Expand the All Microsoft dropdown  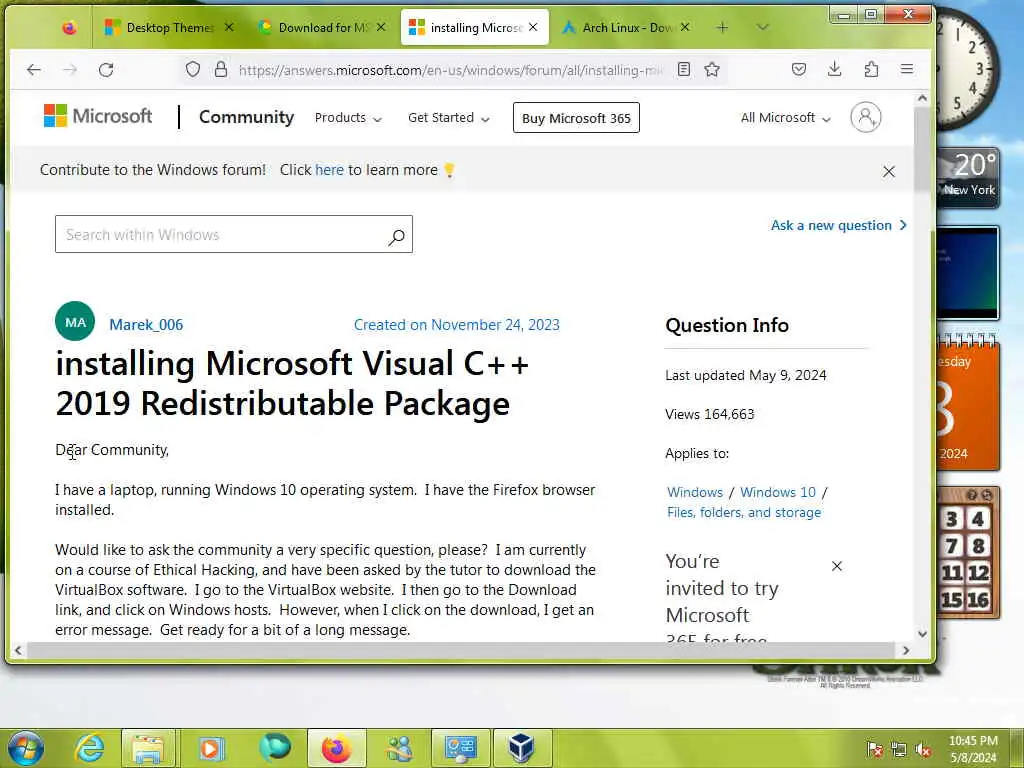tap(786, 118)
